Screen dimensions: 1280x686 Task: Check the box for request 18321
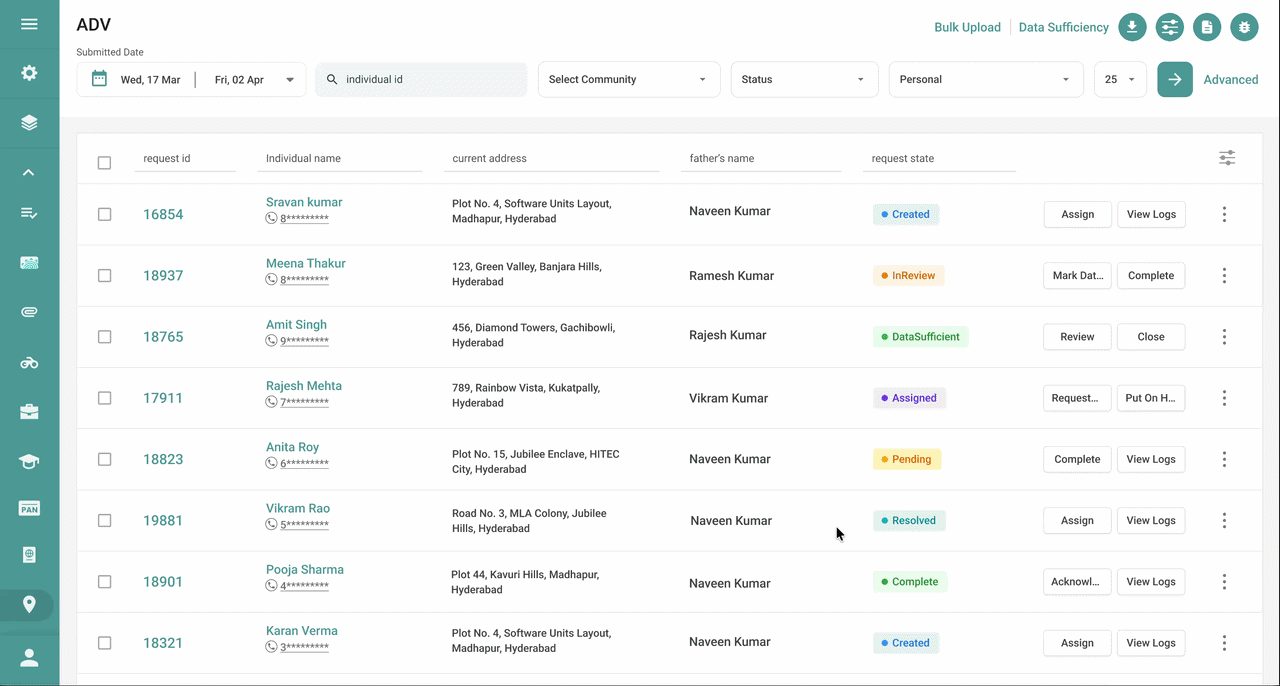(104, 643)
